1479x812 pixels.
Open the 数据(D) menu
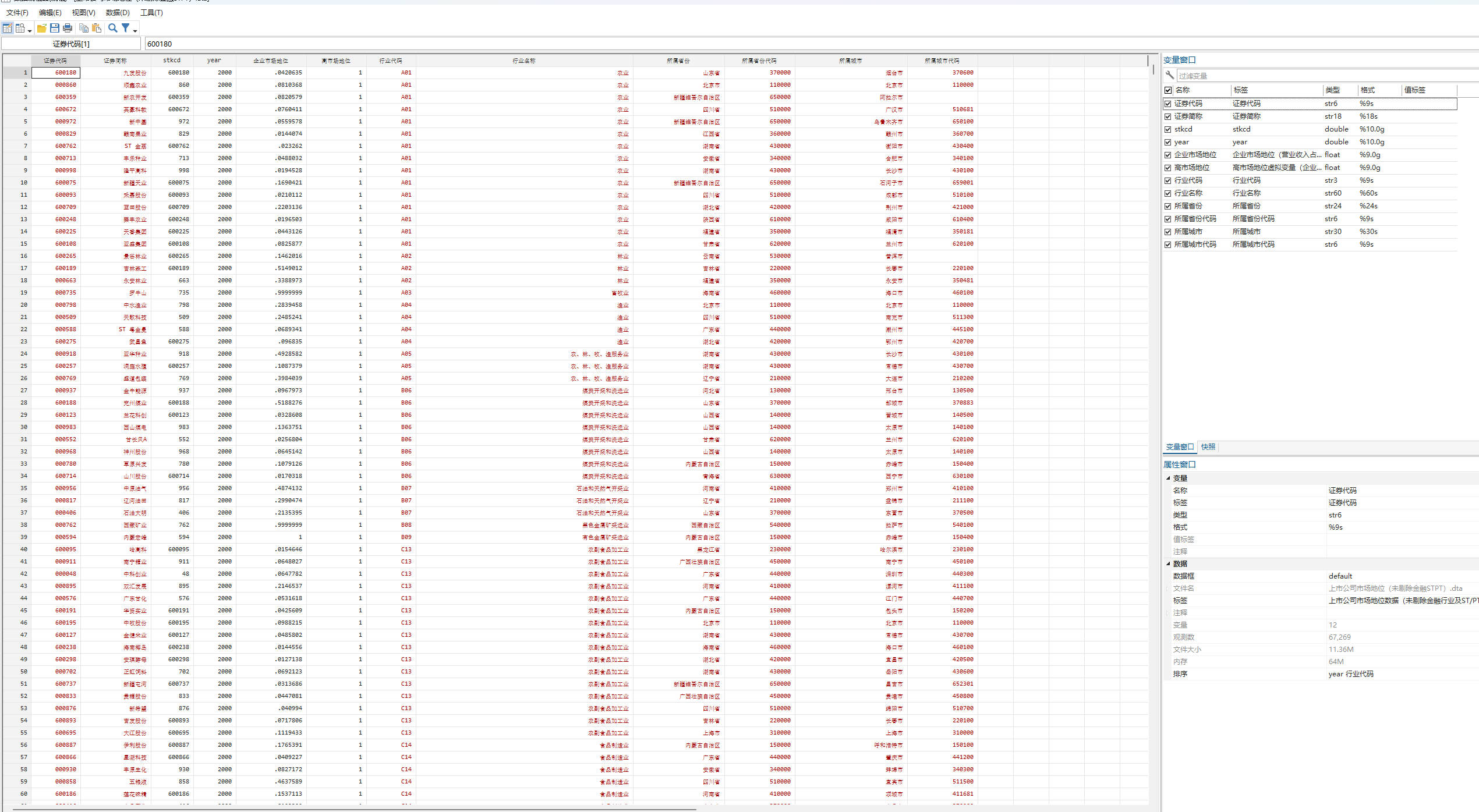point(118,12)
